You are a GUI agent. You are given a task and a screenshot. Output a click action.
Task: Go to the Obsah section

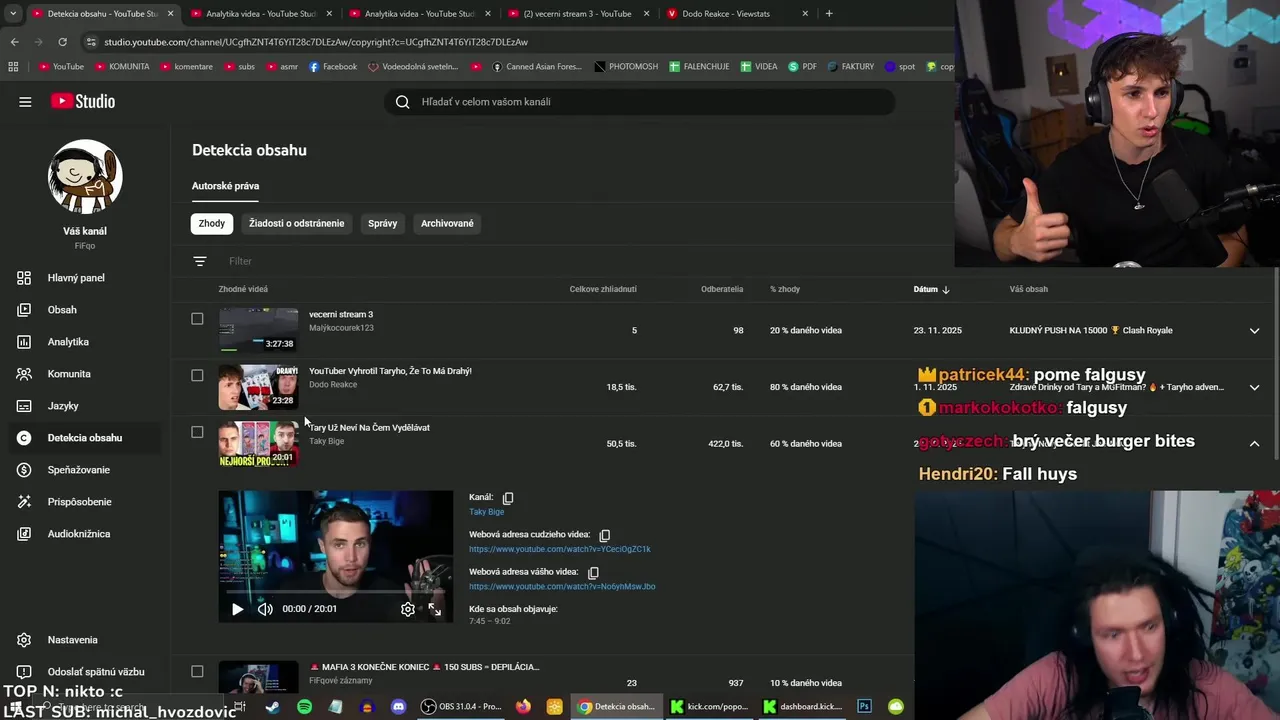[62, 310]
